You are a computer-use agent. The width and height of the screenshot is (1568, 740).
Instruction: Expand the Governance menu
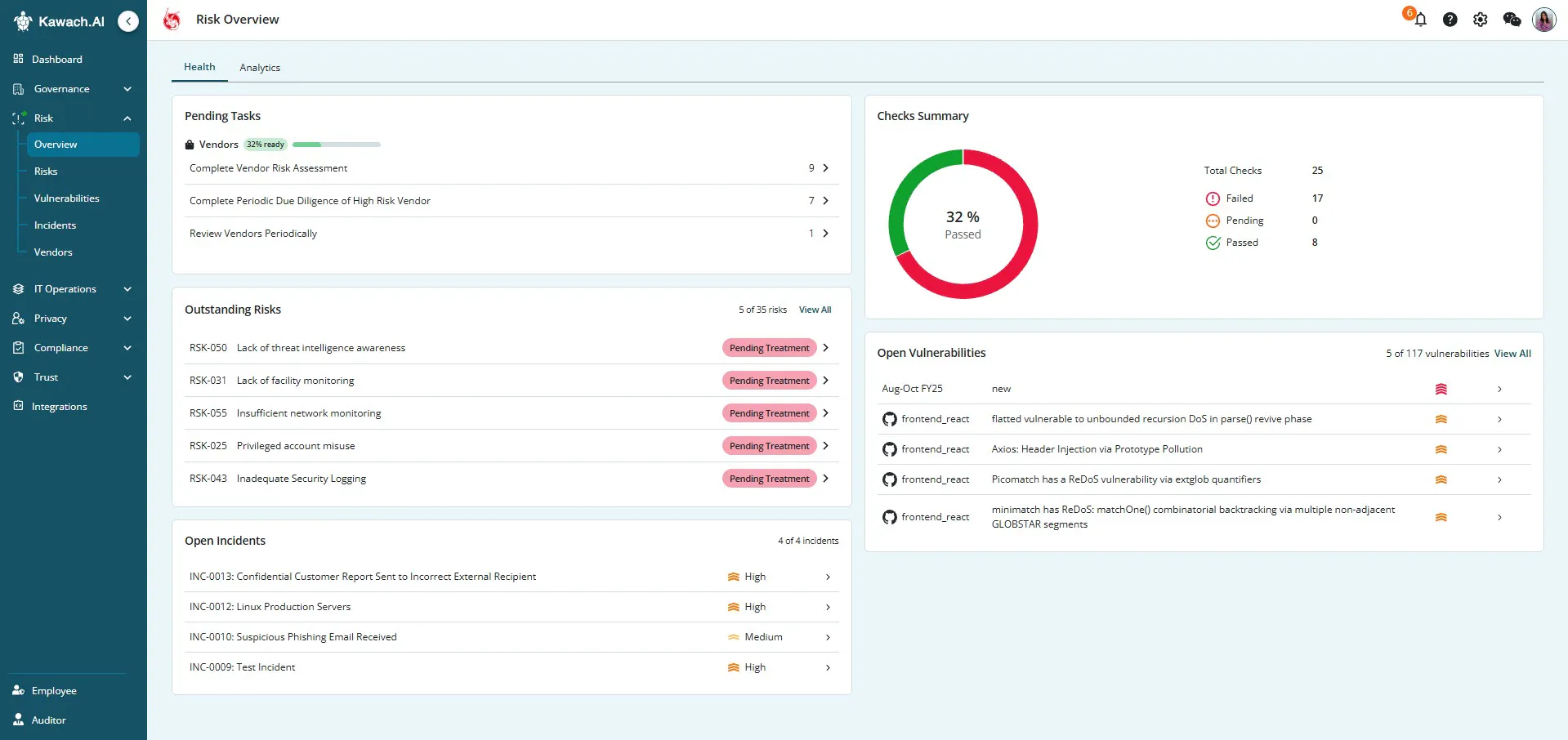click(74, 88)
